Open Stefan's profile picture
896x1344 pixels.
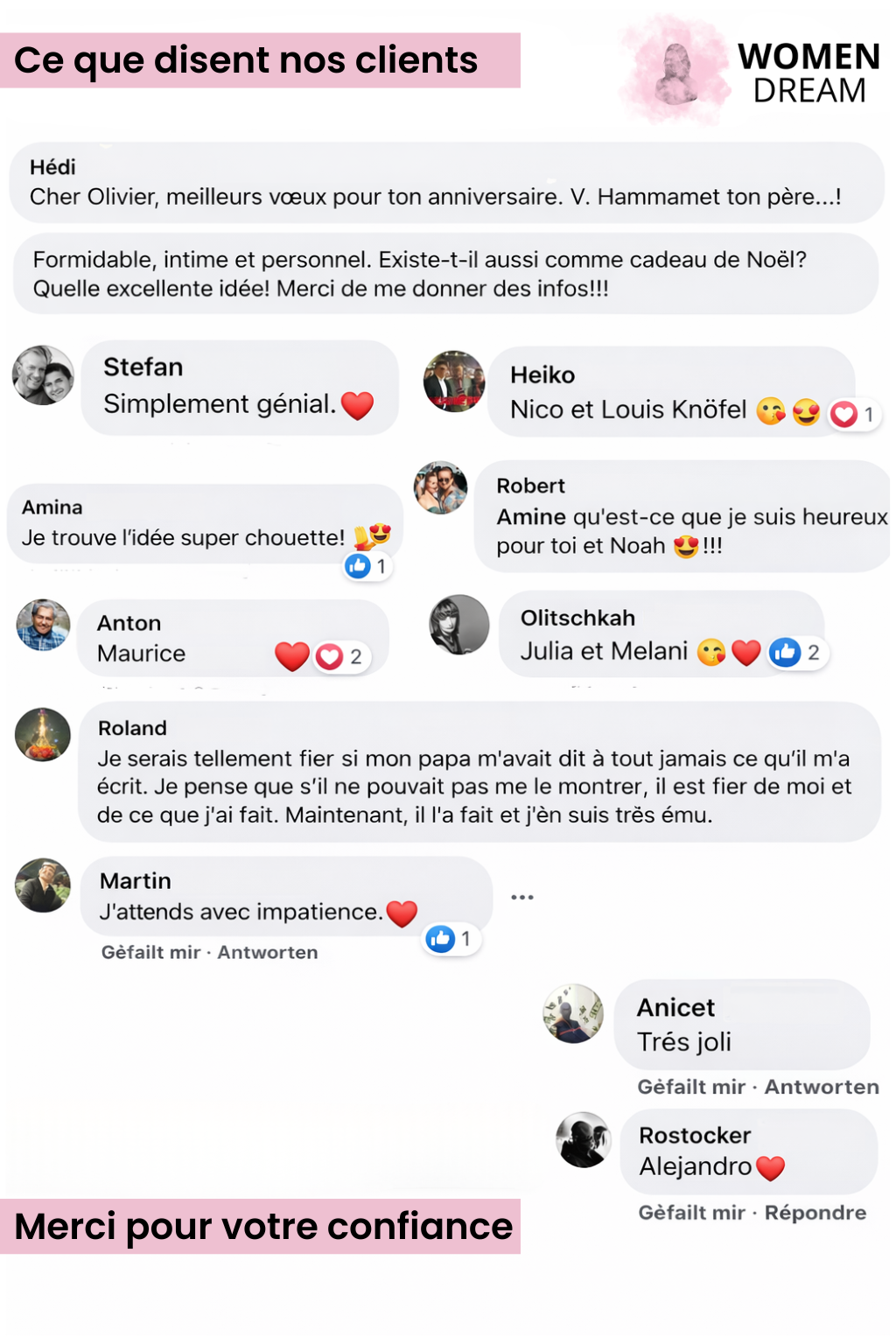pos(43,375)
